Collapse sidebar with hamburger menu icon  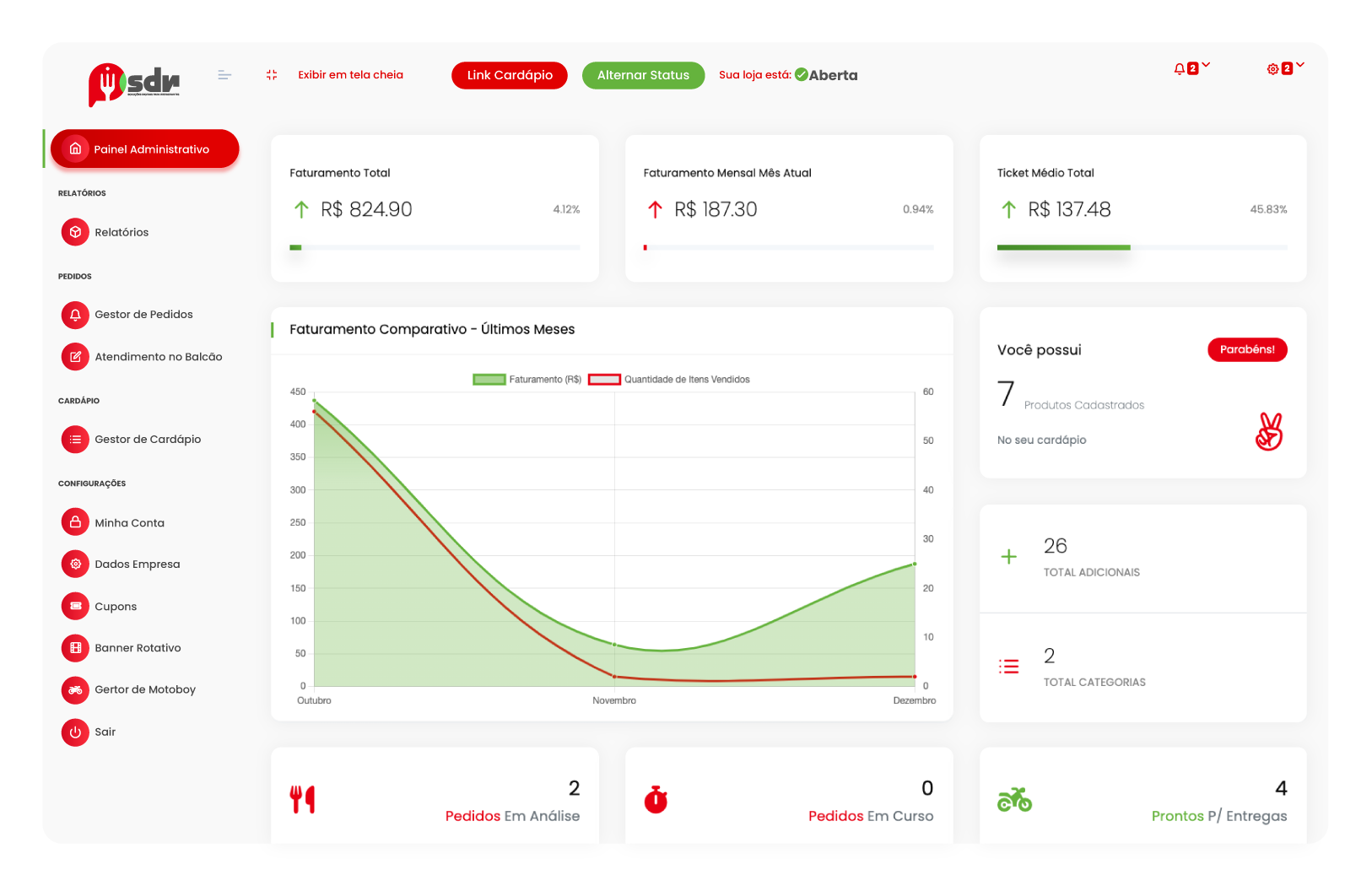[224, 75]
